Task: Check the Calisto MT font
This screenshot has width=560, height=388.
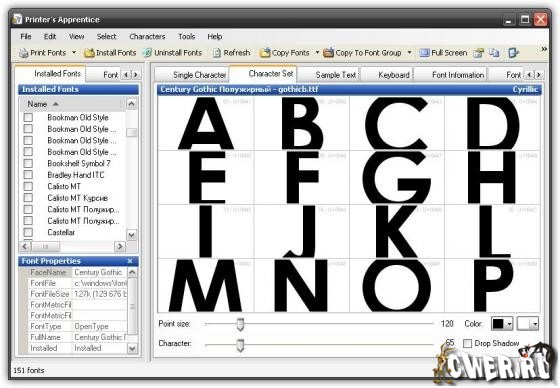Action: (28, 186)
